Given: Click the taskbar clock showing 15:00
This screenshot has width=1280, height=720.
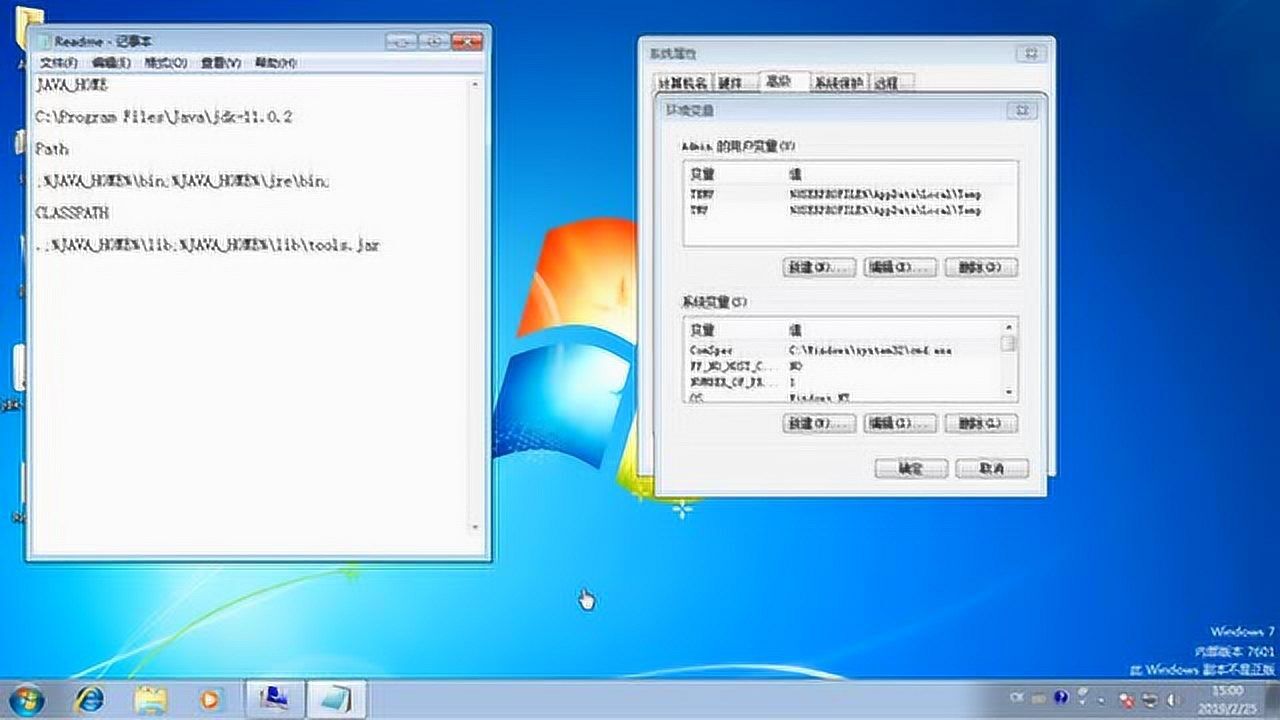Looking at the screenshot, I should (1226, 698).
